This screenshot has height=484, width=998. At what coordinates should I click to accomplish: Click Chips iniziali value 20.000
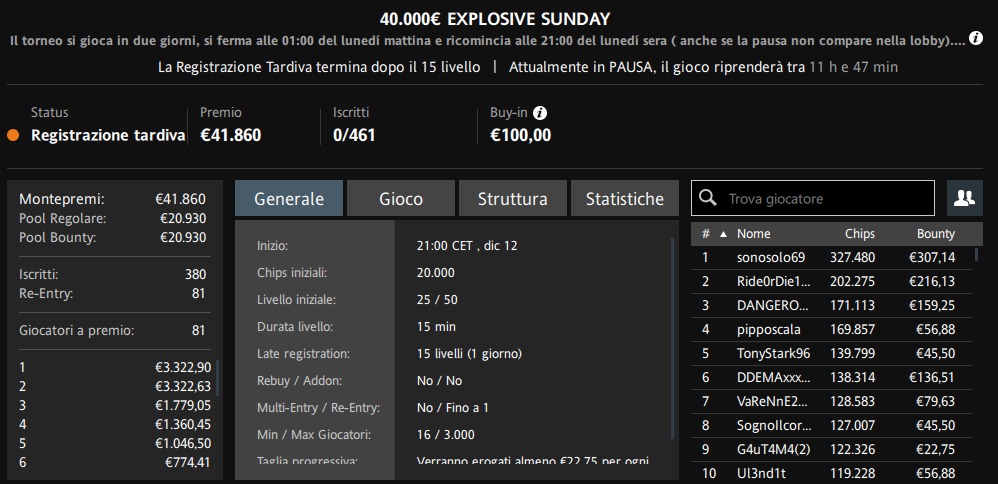(436, 273)
